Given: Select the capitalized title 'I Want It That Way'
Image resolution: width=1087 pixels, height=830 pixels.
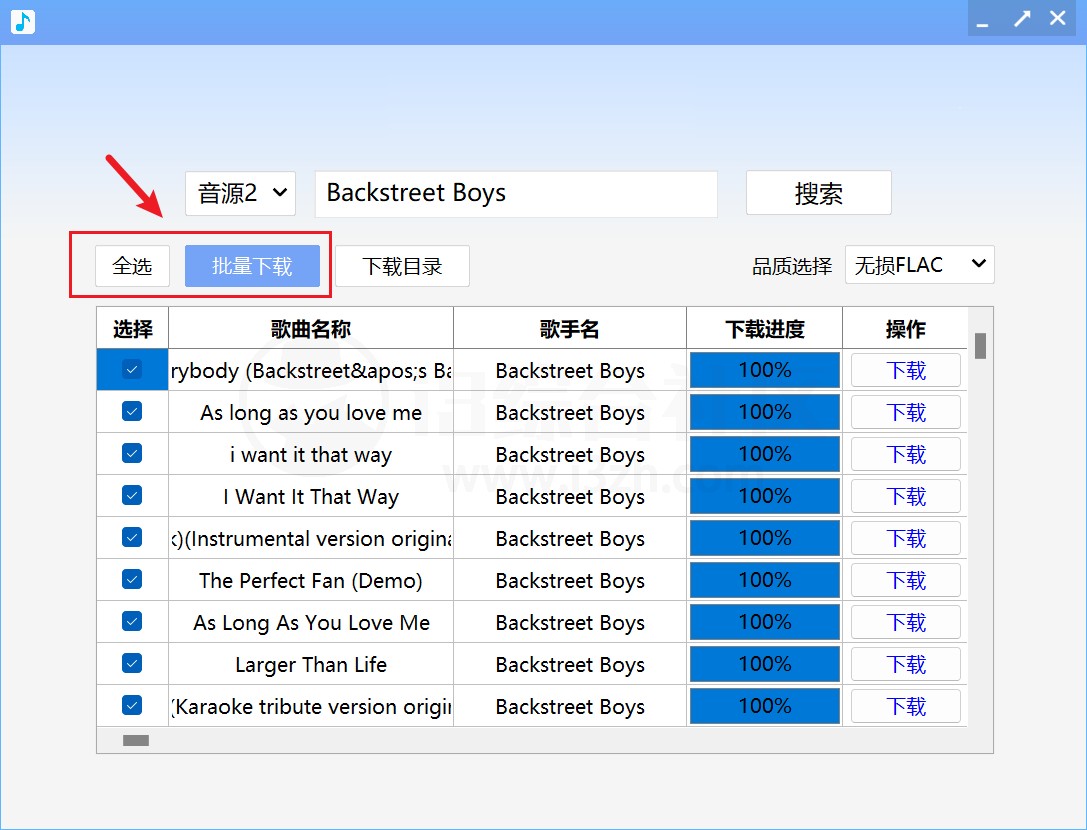Looking at the screenshot, I should pyautogui.click(x=311, y=497).
